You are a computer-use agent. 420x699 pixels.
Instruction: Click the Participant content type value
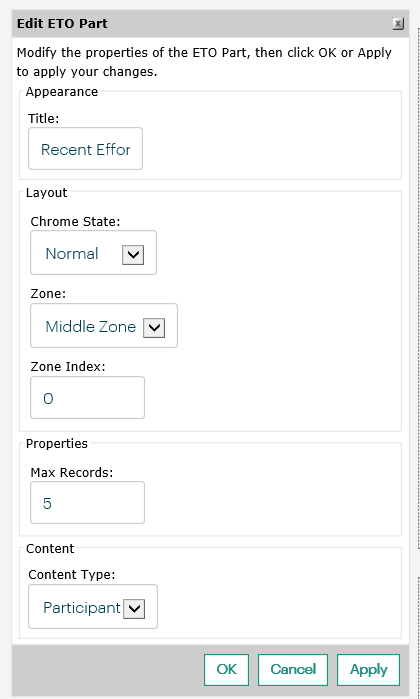[82, 608]
